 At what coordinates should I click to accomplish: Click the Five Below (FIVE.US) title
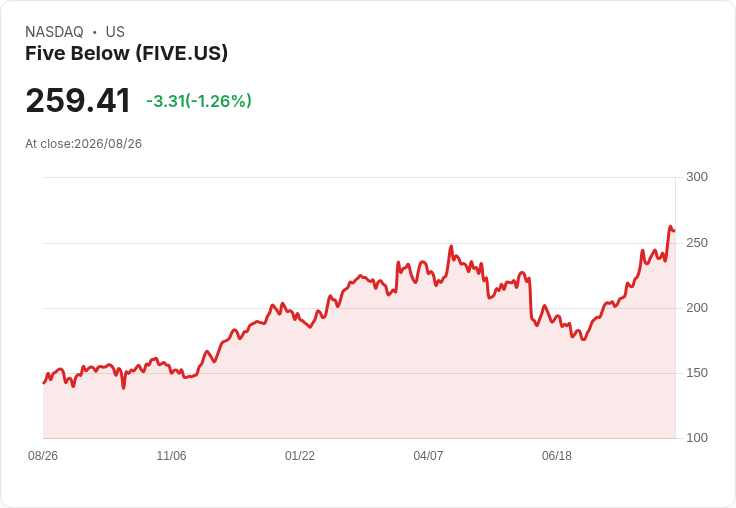coord(126,53)
